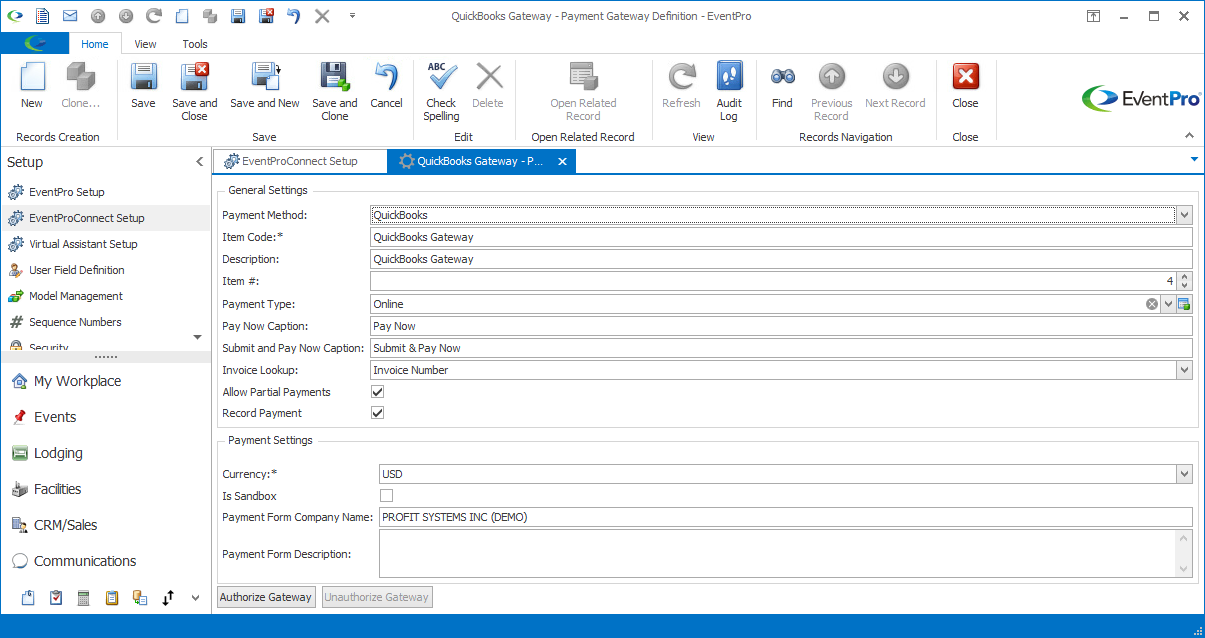1205x638 pixels.
Task: Click floppy save icon in quick access toolbar
Action: tap(238, 16)
